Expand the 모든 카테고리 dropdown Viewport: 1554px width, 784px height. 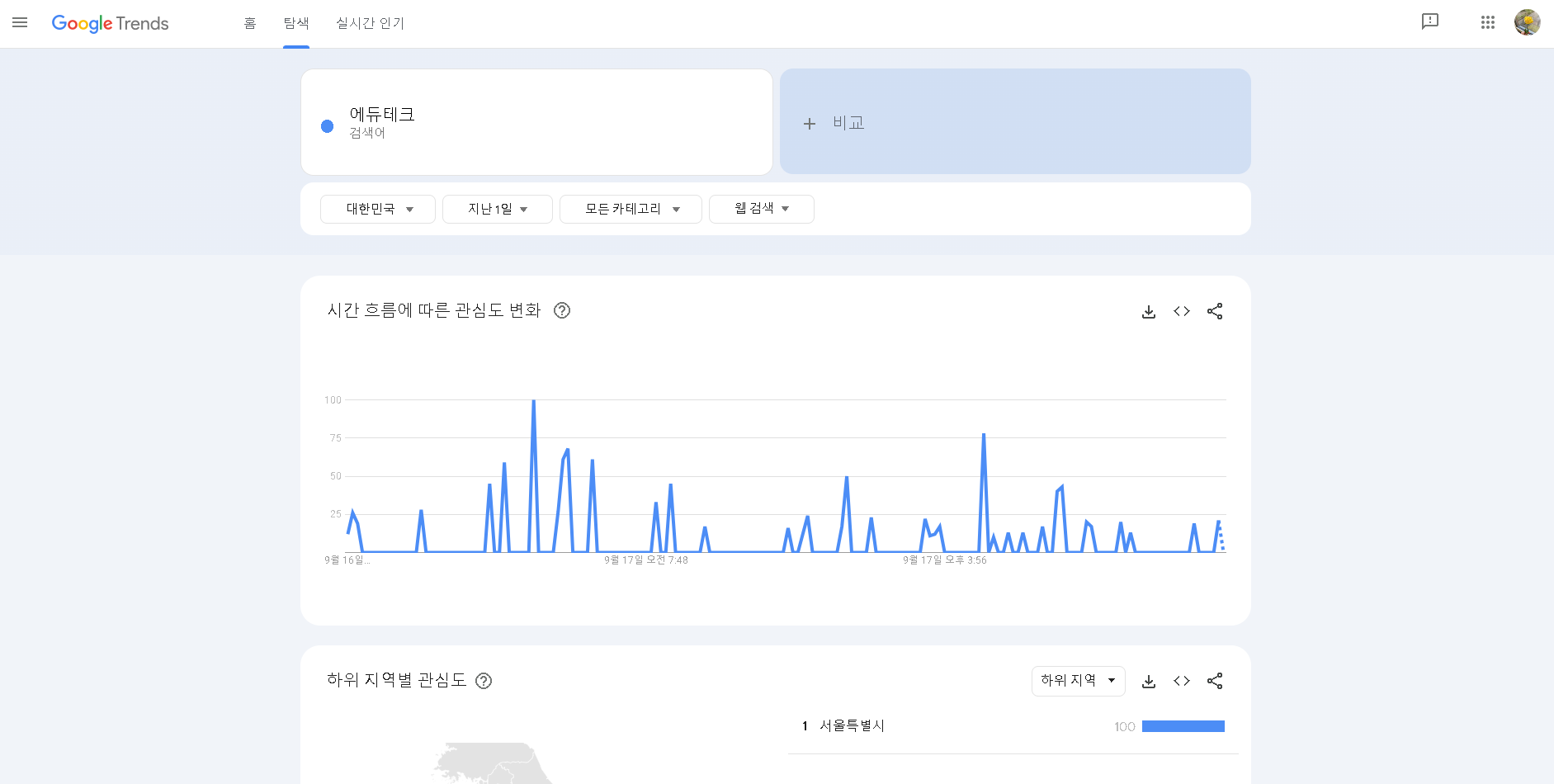pyautogui.click(x=631, y=209)
